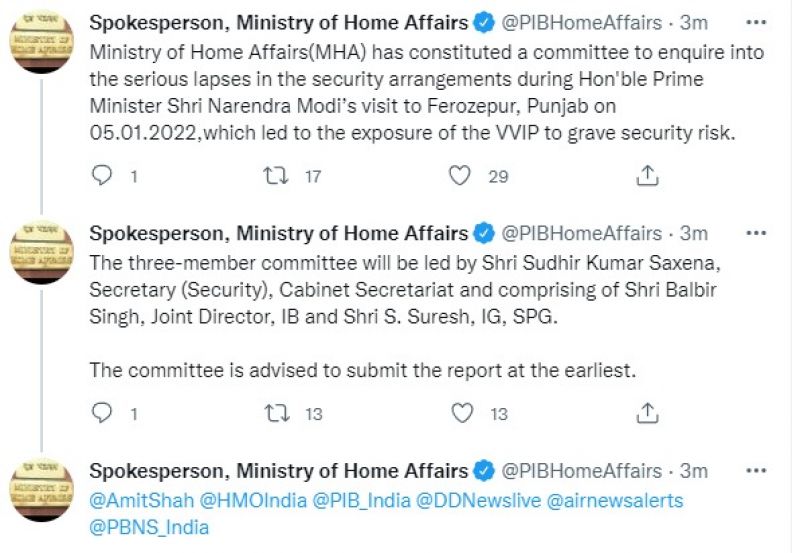Share the first tweet about Ferozepur visit
The image size is (800, 553).
coord(647,176)
